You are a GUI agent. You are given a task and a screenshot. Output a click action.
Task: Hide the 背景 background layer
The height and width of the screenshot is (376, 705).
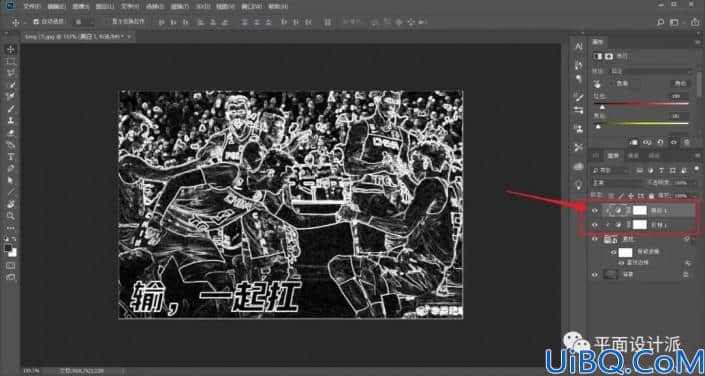[x=596, y=275]
